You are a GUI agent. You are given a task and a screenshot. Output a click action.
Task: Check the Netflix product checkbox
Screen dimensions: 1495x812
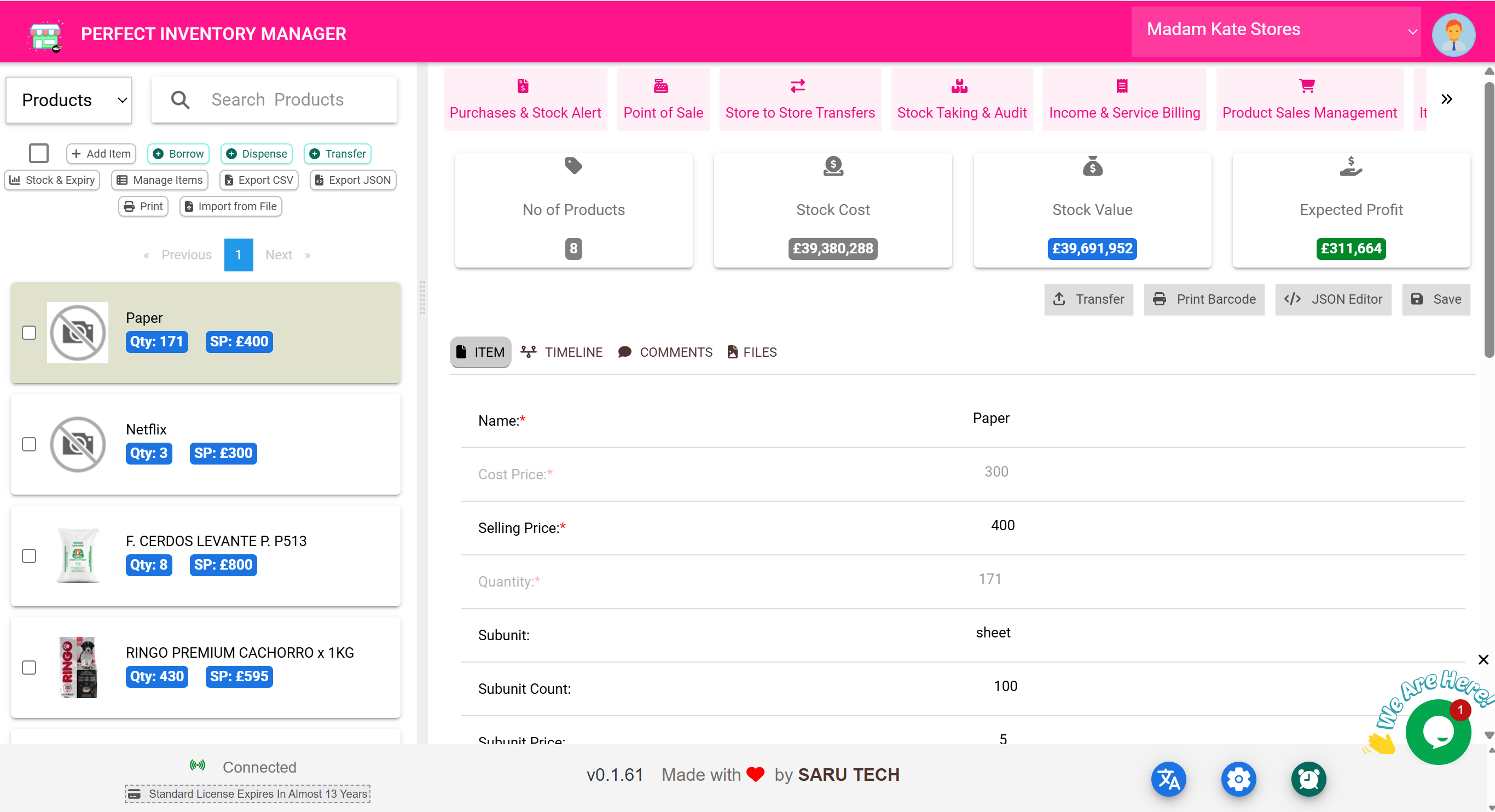coord(29,445)
